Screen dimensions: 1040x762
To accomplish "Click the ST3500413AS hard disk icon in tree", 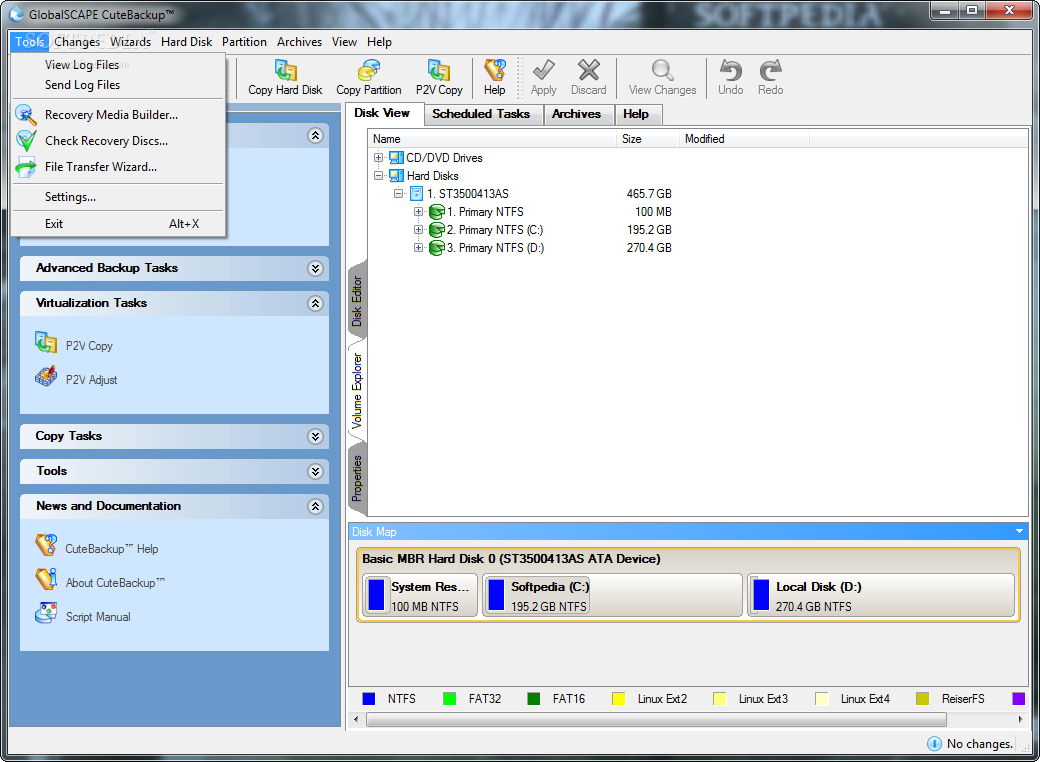I will [x=417, y=194].
